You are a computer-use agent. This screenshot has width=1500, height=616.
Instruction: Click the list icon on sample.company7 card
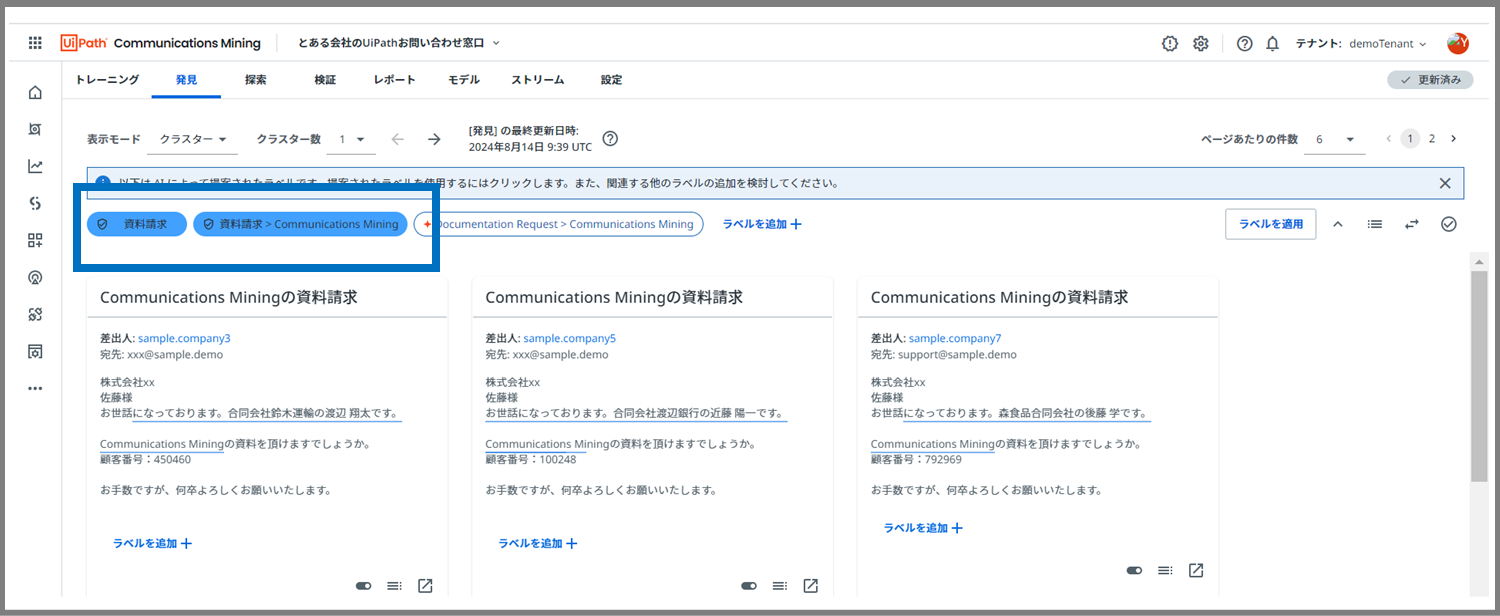click(1165, 570)
